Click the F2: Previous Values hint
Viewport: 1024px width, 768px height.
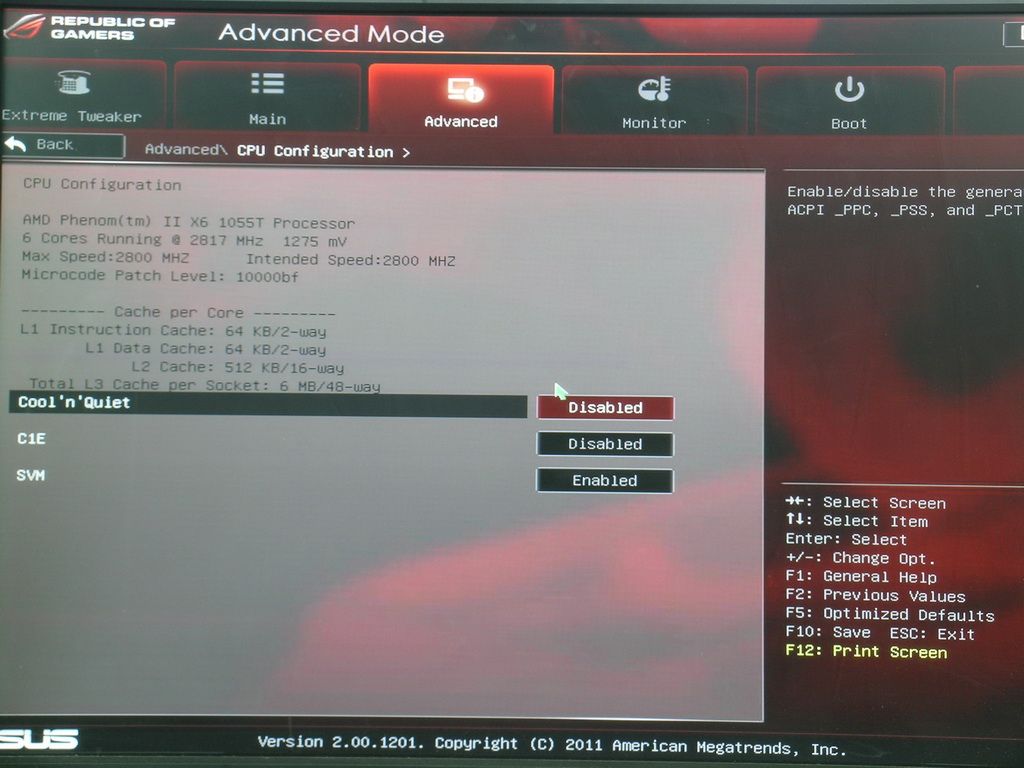[x=875, y=596]
